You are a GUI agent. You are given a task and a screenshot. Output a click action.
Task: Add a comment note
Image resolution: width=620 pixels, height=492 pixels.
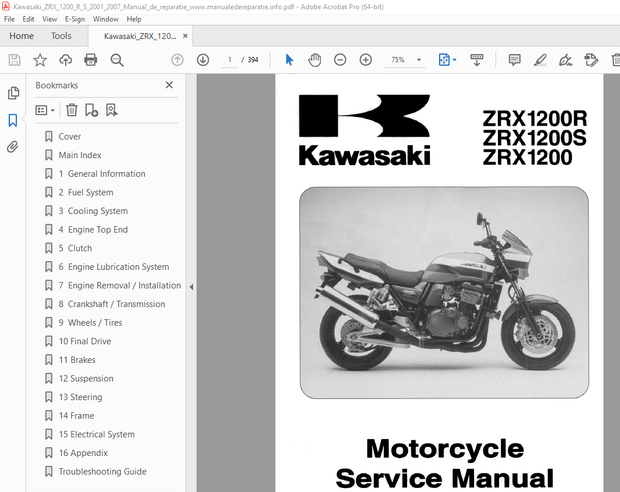click(514, 60)
